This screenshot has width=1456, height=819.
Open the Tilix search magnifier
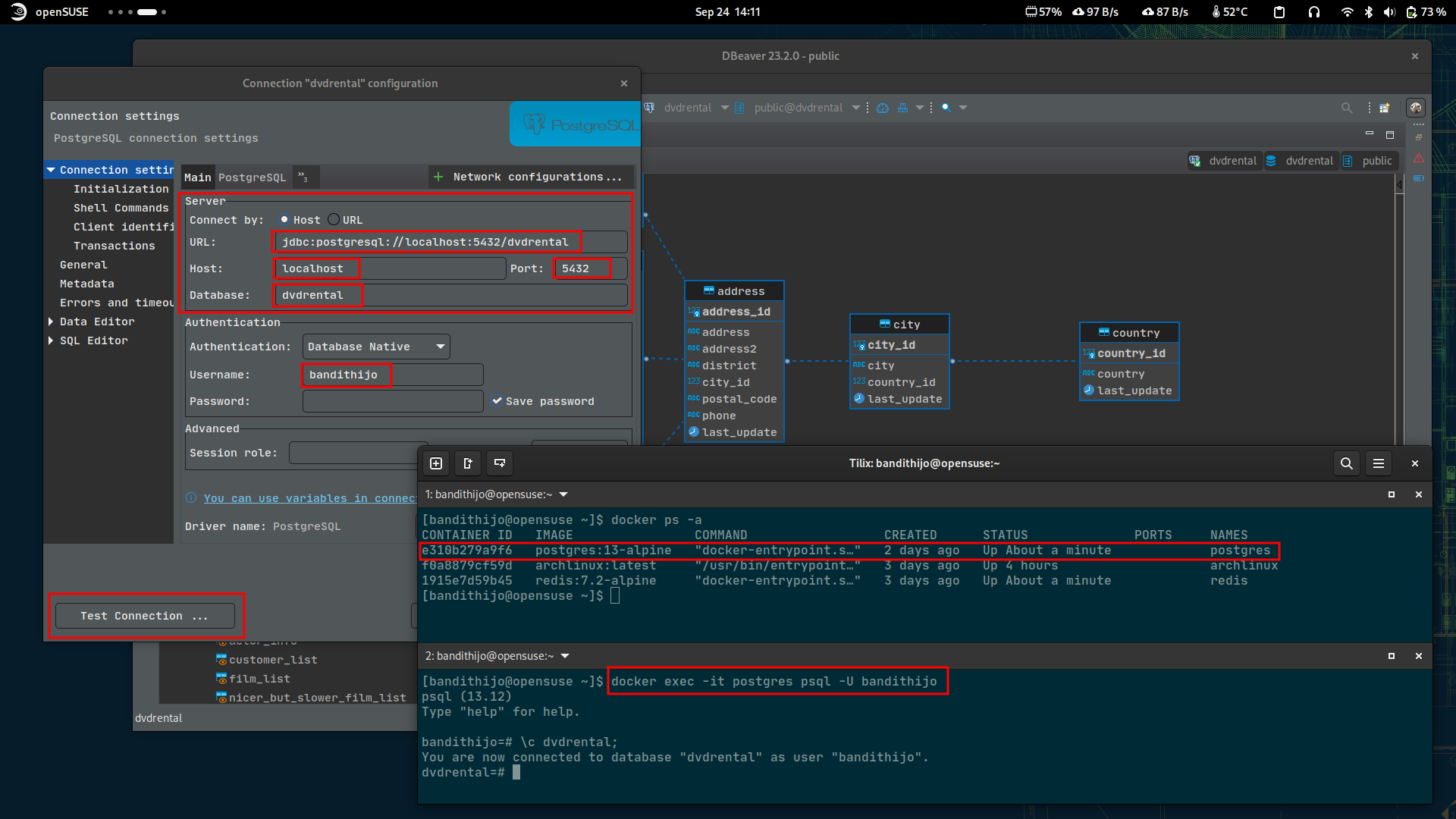pyautogui.click(x=1347, y=463)
